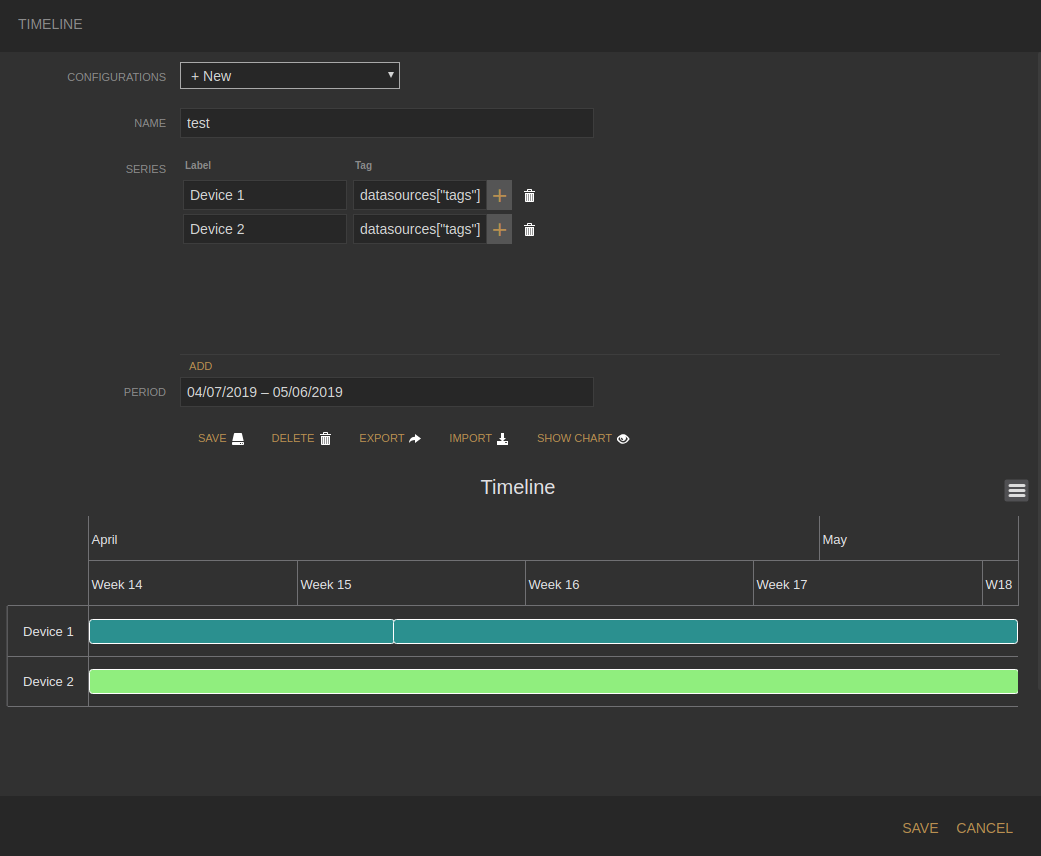This screenshot has height=856, width=1041.
Task: Click ADD to add a series
Action: tap(201, 367)
